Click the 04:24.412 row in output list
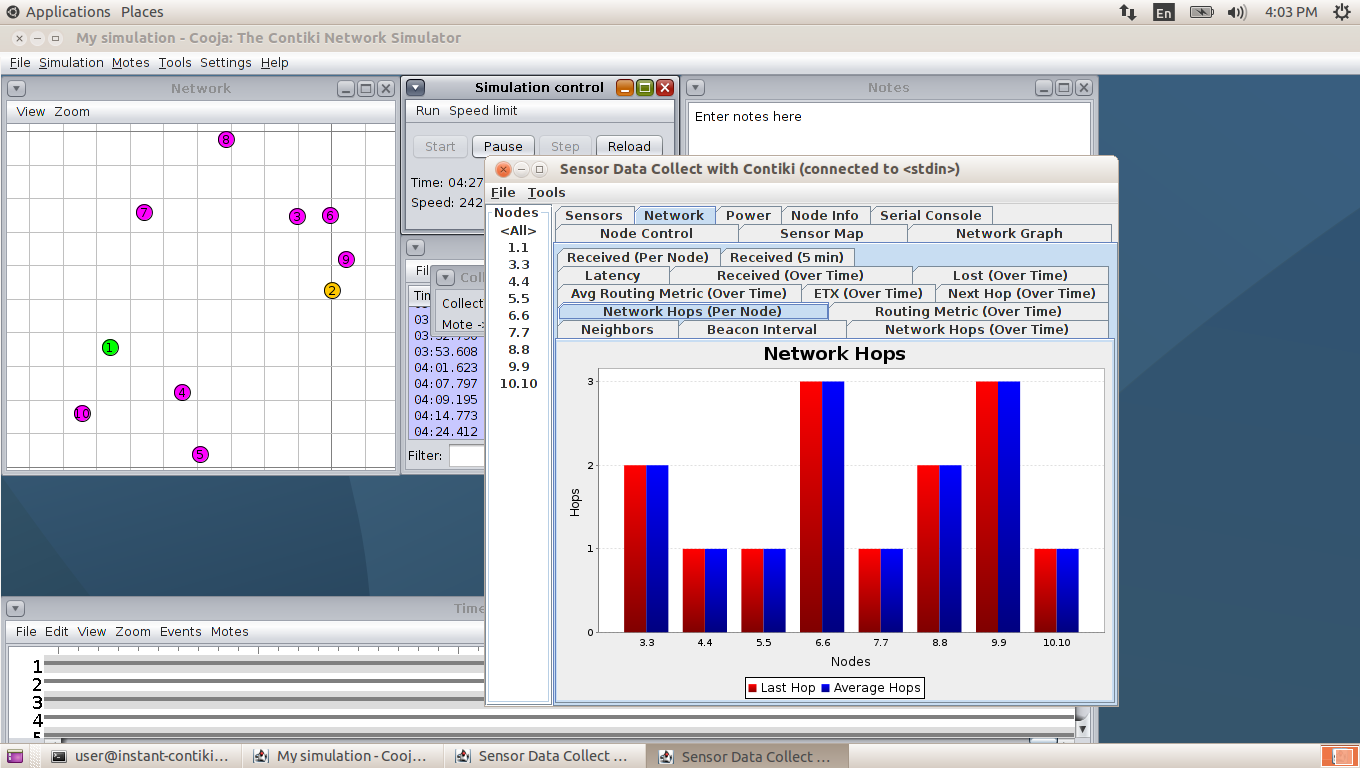The height and width of the screenshot is (768, 1360). coord(446,432)
